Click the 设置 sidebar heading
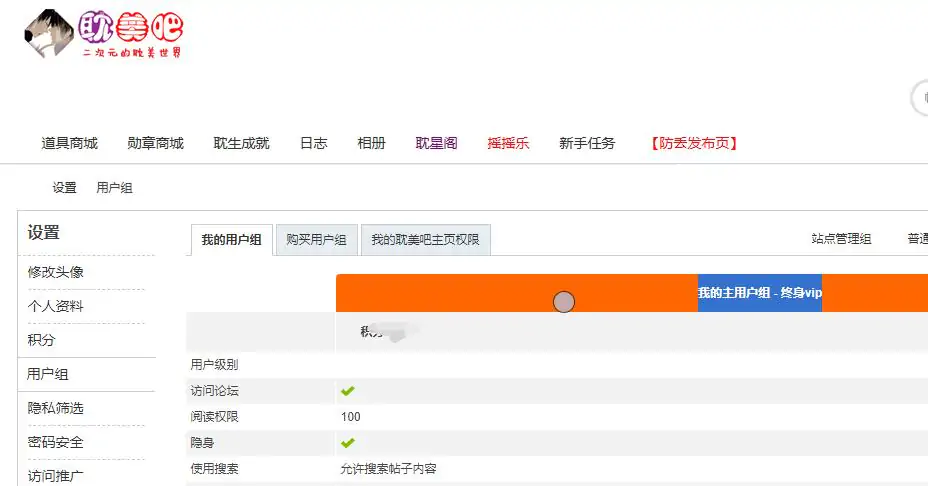 tap(44, 233)
